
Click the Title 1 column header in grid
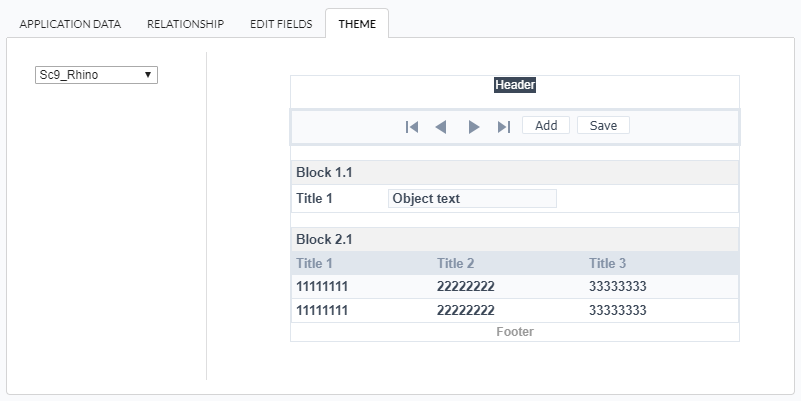click(314, 264)
